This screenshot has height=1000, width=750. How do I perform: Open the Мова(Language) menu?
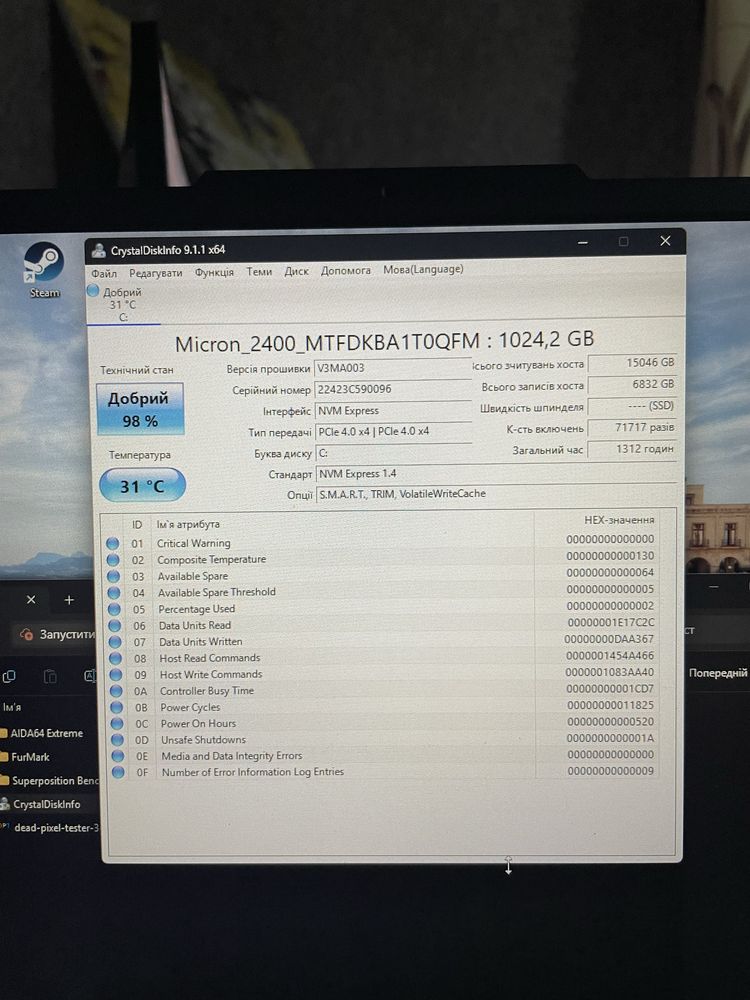(x=423, y=269)
